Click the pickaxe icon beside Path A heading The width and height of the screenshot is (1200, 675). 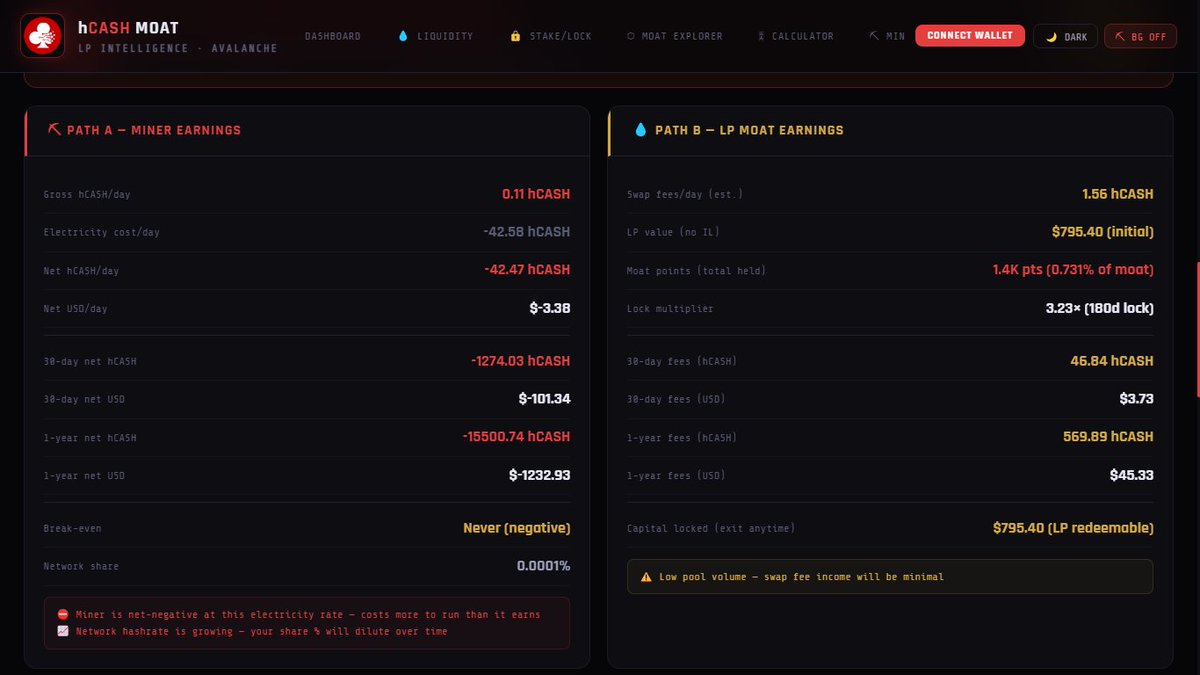point(54,130)
